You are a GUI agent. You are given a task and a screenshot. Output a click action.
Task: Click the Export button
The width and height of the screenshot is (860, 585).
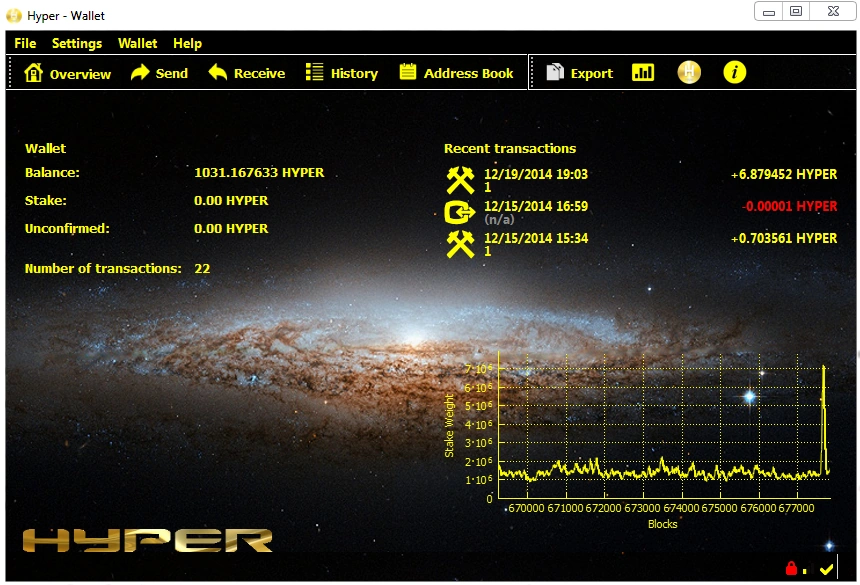click(577, 72)
